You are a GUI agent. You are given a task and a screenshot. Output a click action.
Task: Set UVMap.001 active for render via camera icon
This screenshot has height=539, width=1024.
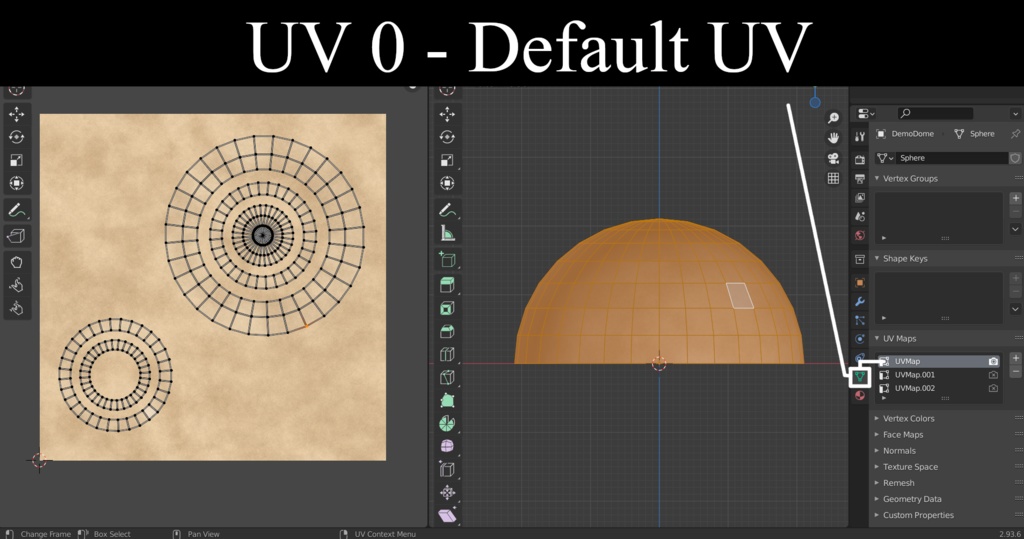(x=993, y=375)
